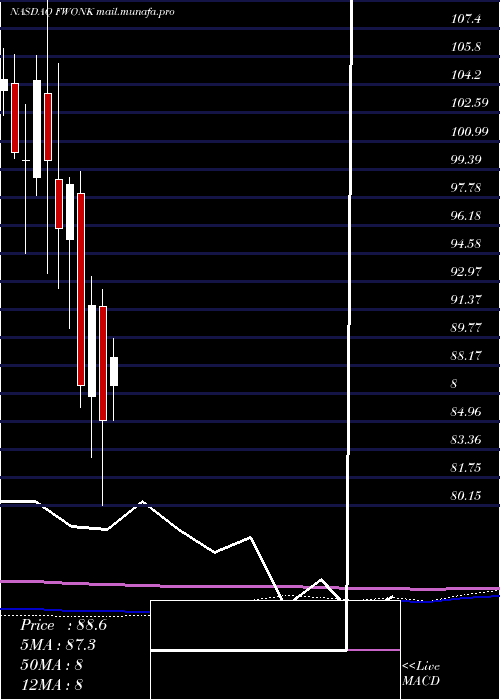This screenshot has width=500, height=700.
Task: Click the 104.2 price axis label
Action: pos(466,75)
